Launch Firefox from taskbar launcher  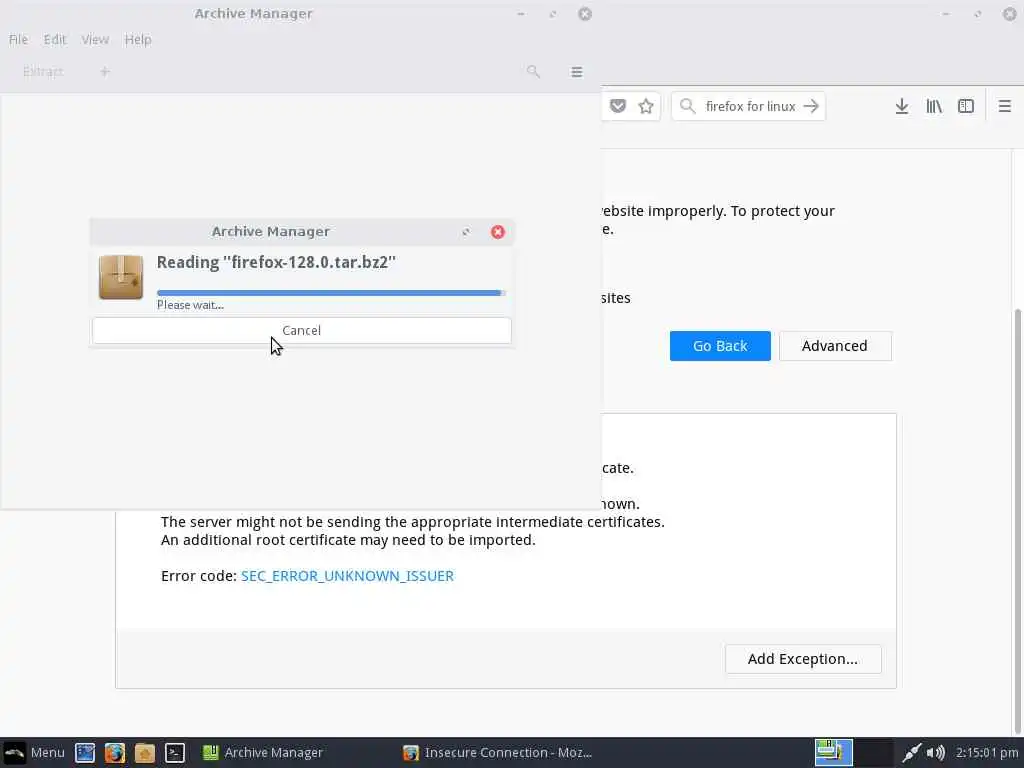point(115,753)
